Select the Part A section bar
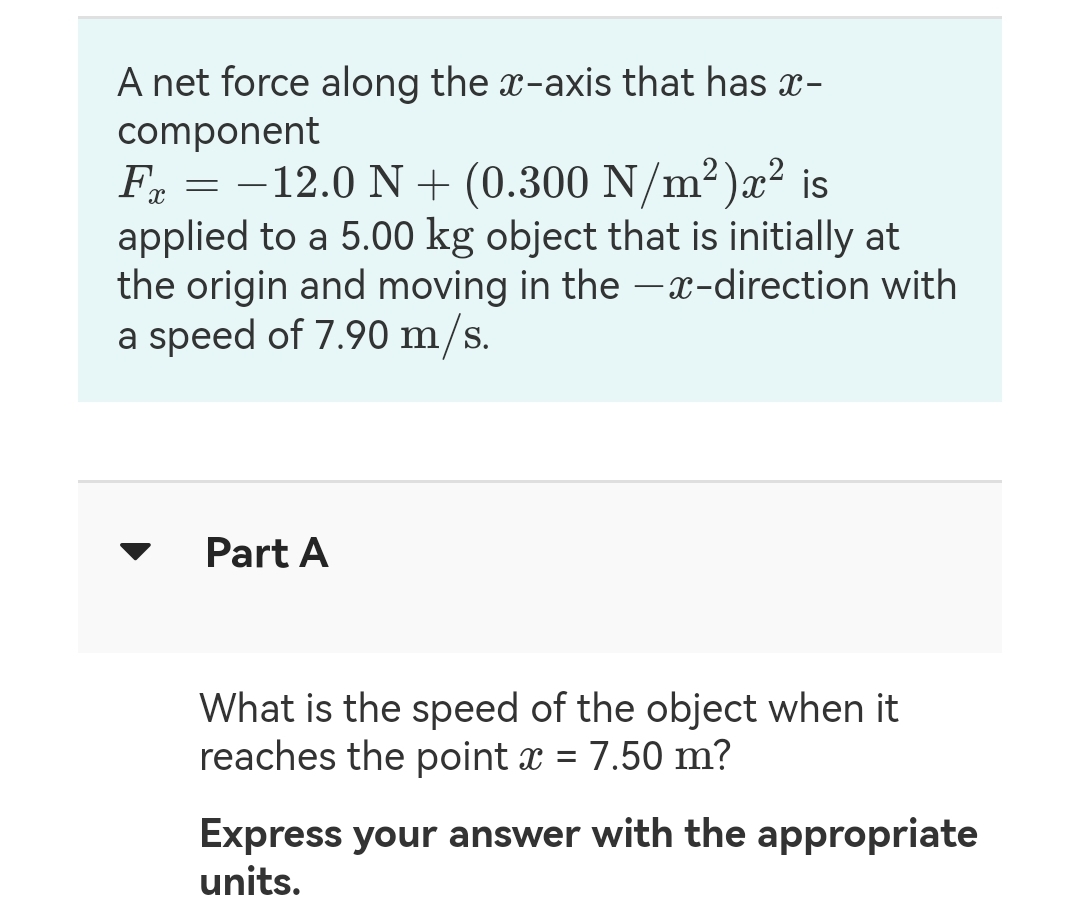1080x918 pixels. (540, 567)
